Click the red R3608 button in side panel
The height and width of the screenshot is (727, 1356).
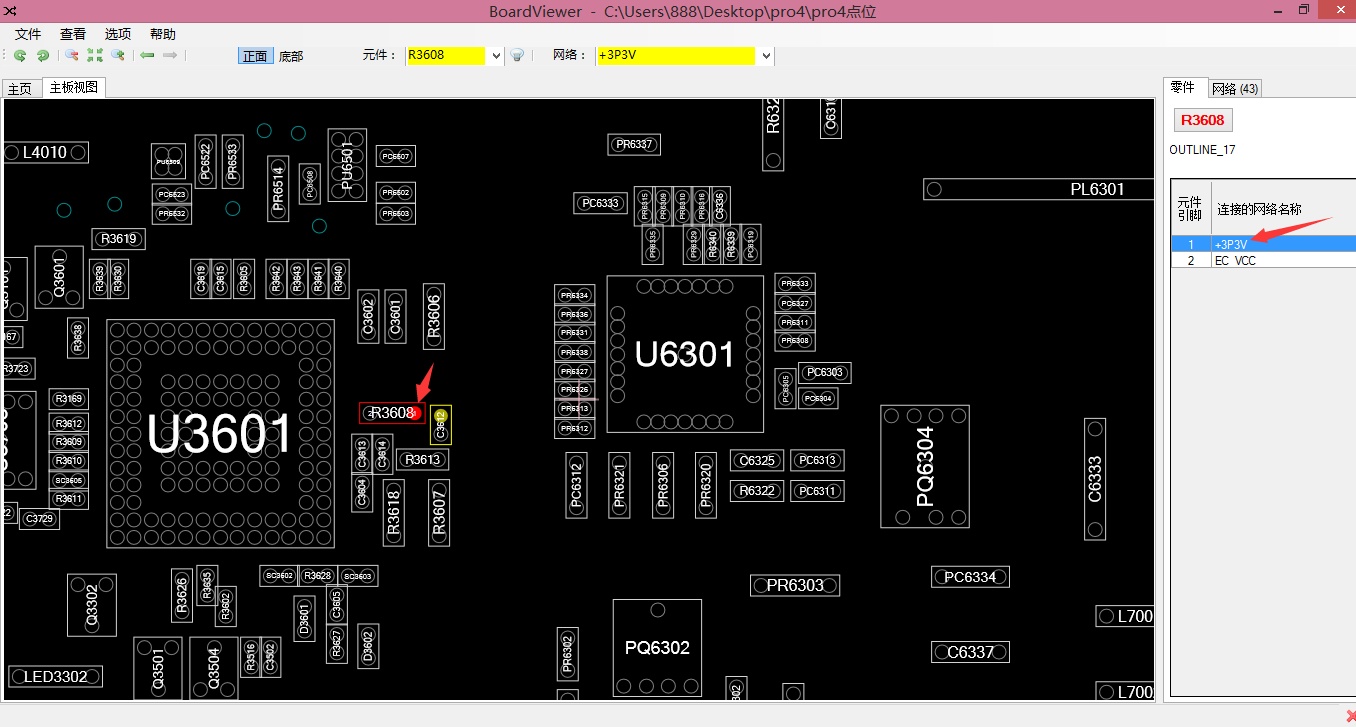coord(1202,120)
